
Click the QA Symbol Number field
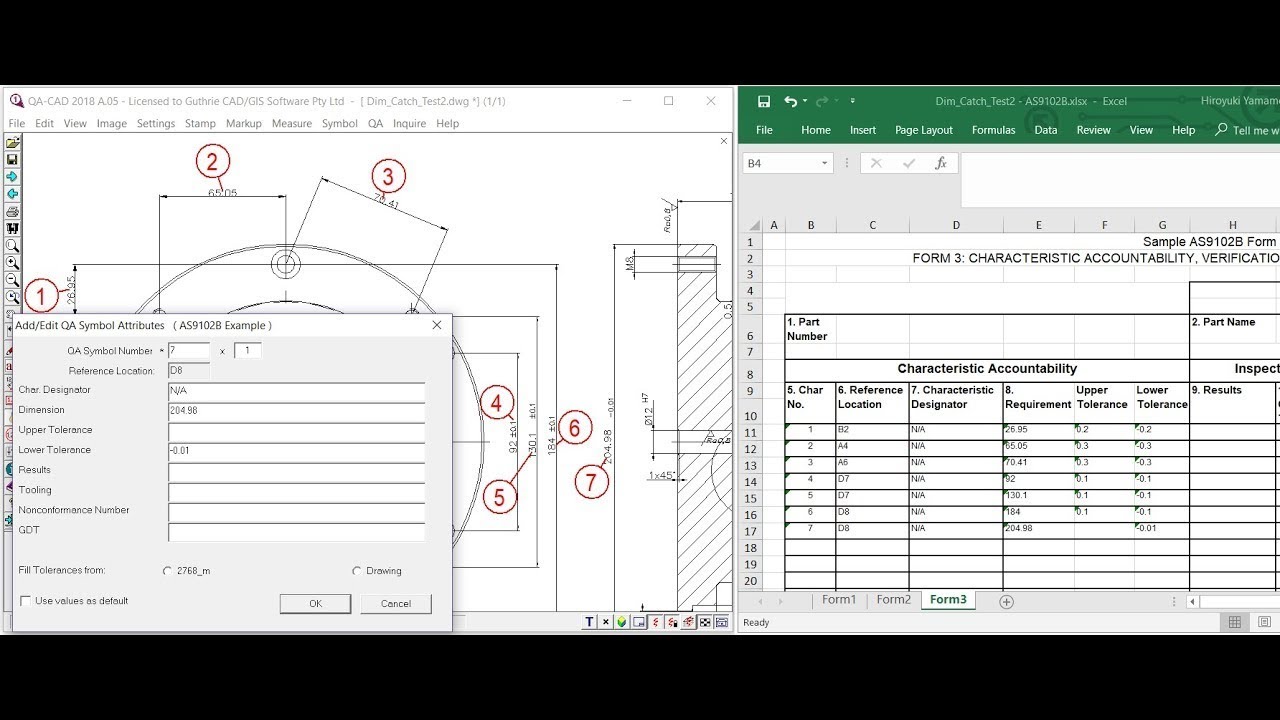(x=189, y=351)
